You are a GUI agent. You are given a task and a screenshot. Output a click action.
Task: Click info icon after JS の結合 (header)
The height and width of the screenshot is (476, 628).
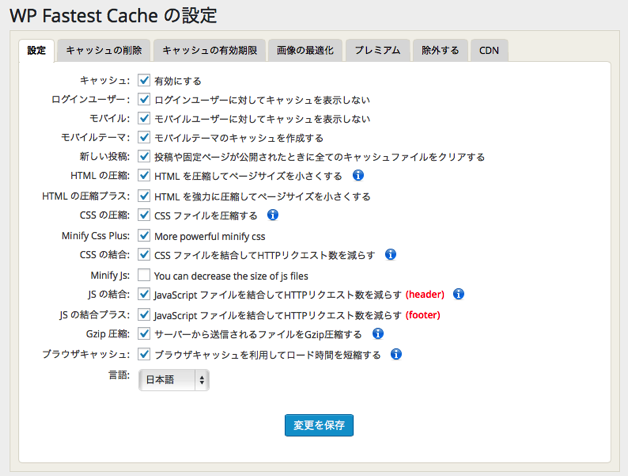[x=459, y=294]
